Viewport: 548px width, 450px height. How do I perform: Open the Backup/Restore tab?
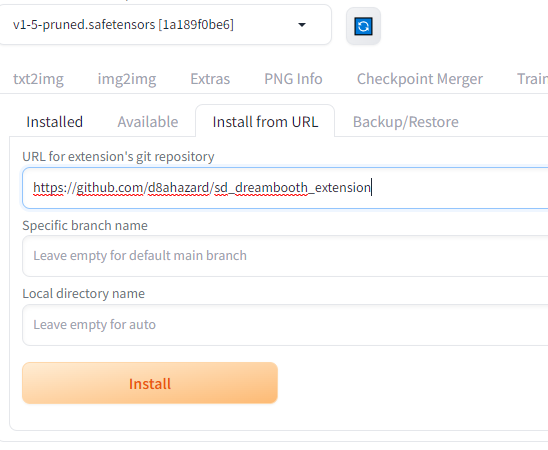(x=405, y=122)
